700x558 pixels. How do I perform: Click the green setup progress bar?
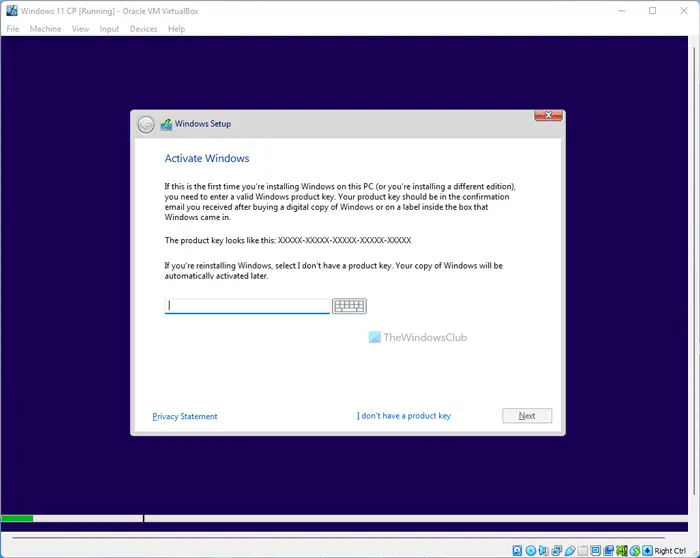(17, 518)
